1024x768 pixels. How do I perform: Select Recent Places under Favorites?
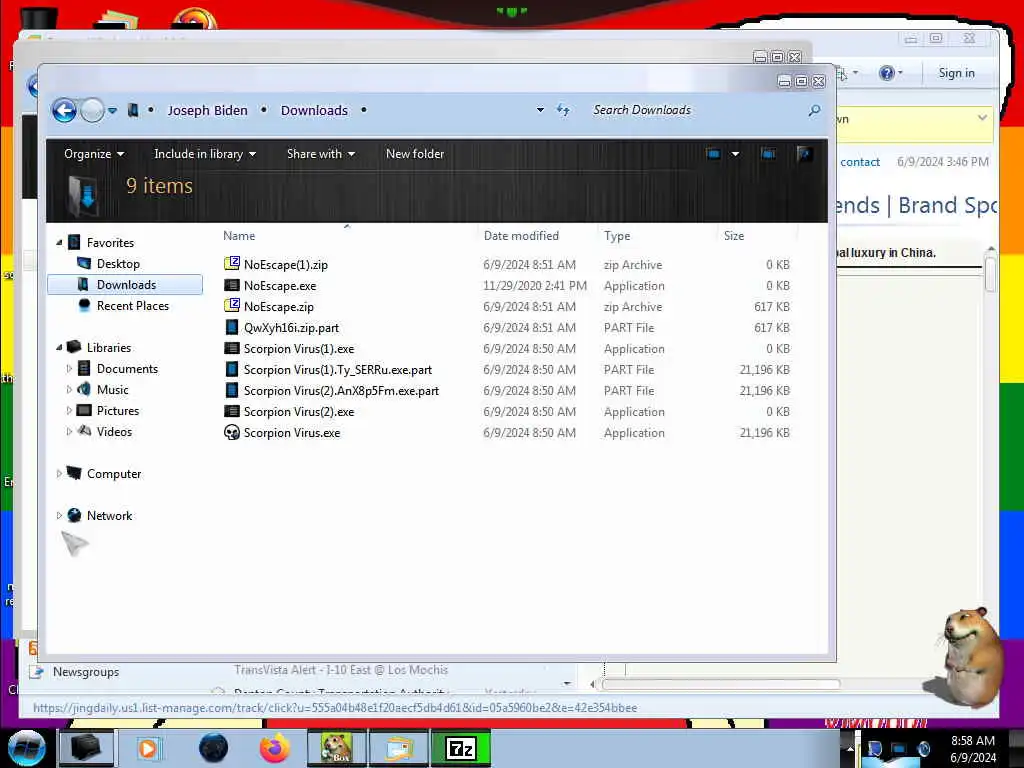tap(133, 306)
